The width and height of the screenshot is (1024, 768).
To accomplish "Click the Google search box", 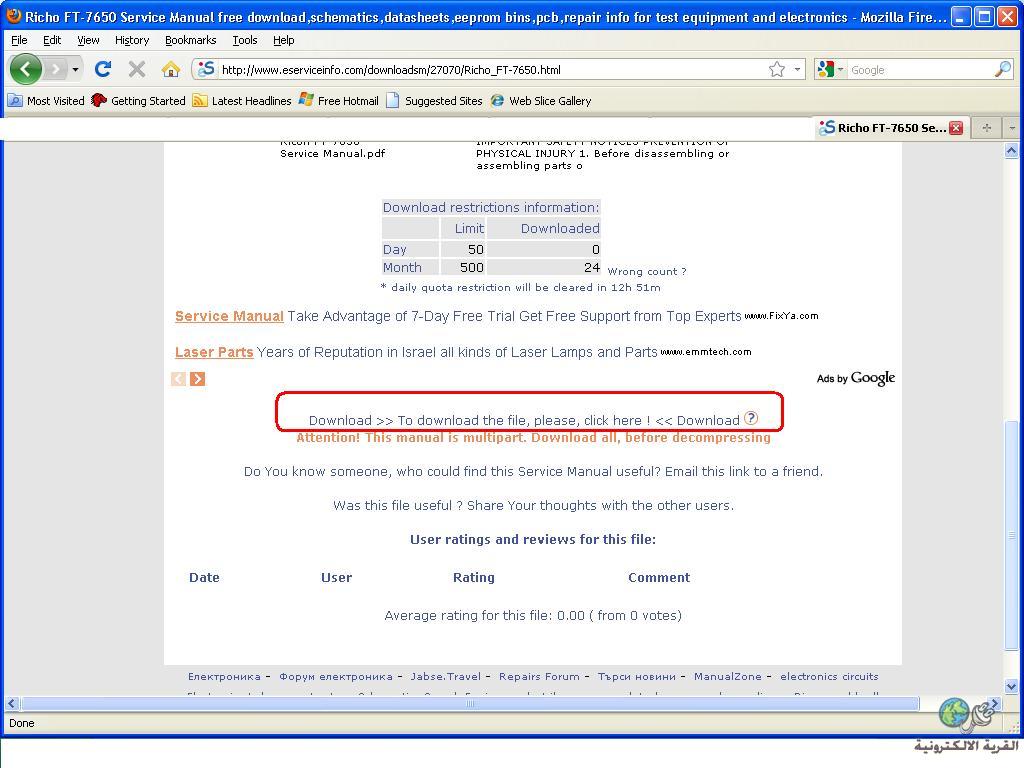I will [921, 70].
